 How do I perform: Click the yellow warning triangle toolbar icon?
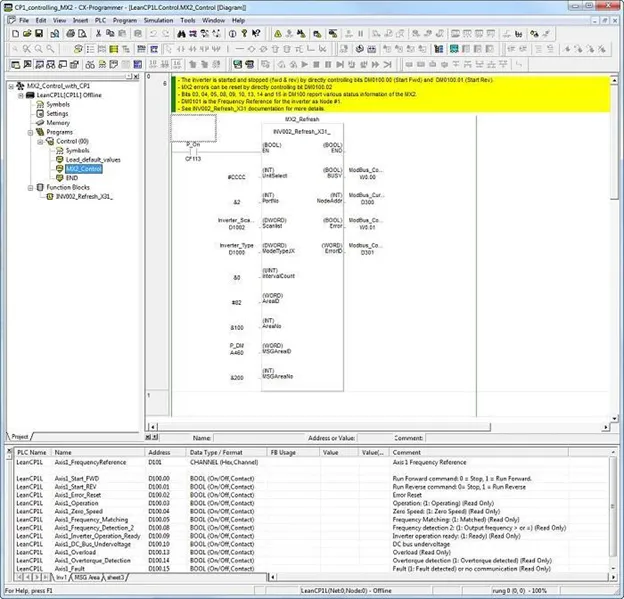(x=277, y=33)
